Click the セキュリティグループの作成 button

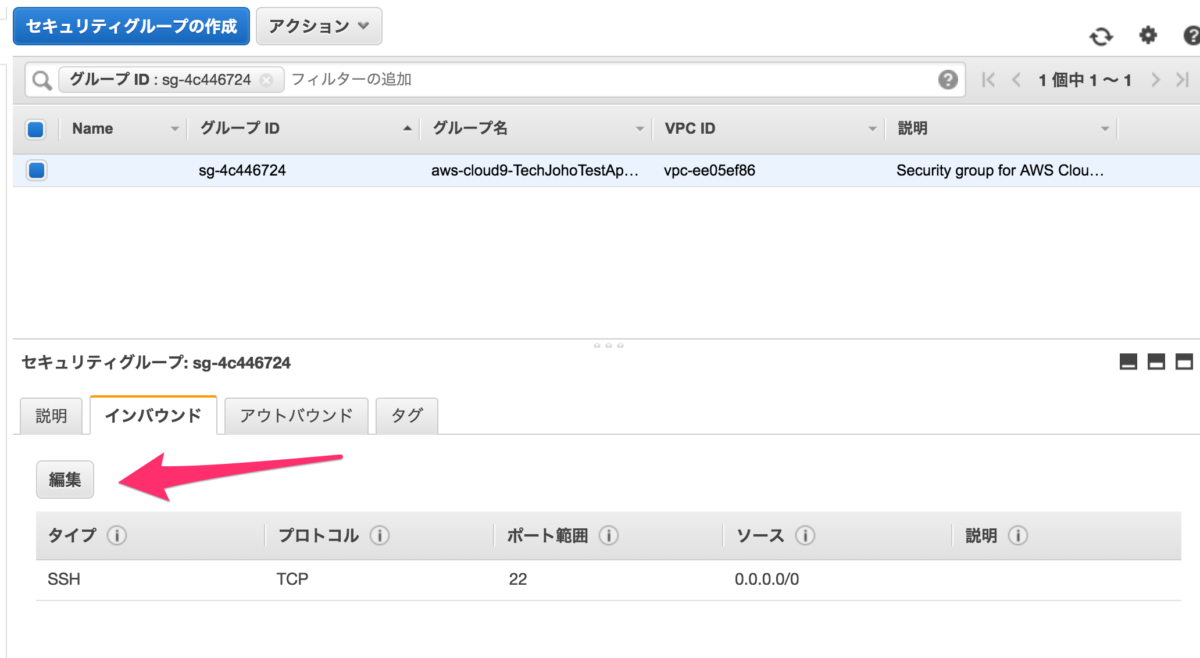(x=130, y=26)
